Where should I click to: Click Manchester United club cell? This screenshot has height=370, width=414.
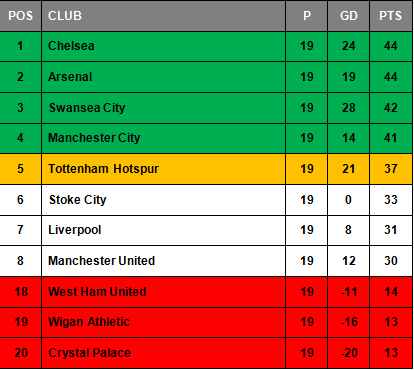point(163,261)
